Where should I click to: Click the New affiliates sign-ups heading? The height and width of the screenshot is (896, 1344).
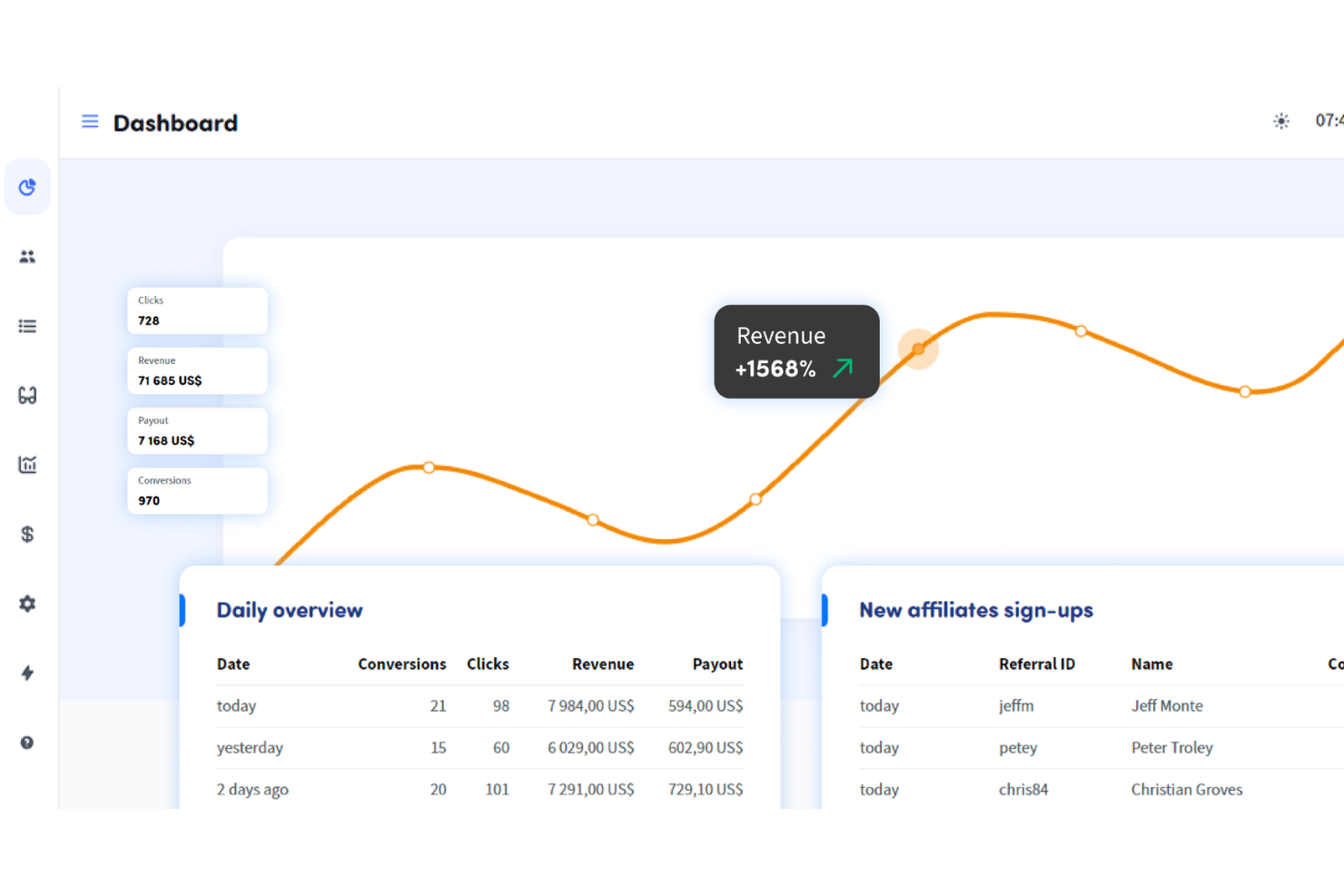[x=976, y=610]
